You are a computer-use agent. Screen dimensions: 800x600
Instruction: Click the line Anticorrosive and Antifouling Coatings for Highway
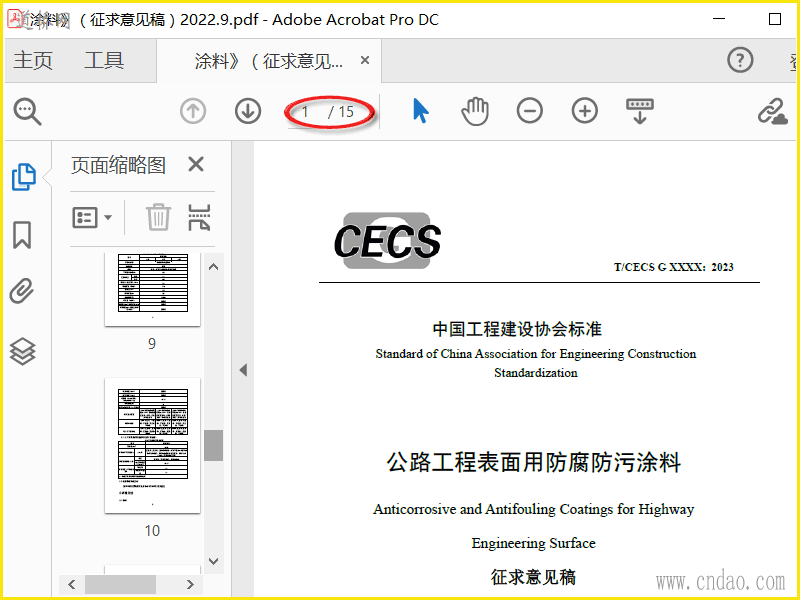pyautogui.click(x=534, y=509)
